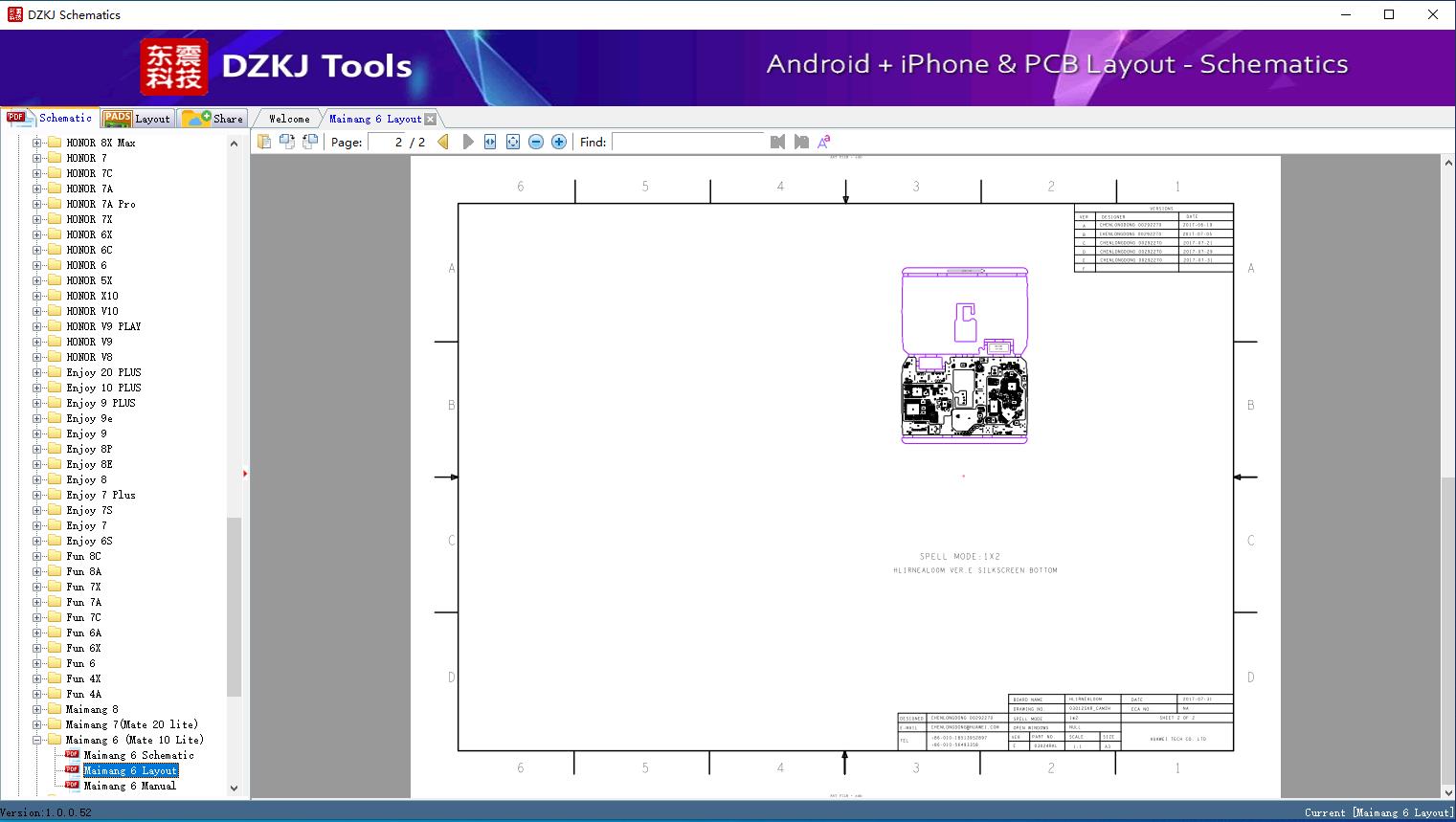Fit page to width

click(490, 142)
